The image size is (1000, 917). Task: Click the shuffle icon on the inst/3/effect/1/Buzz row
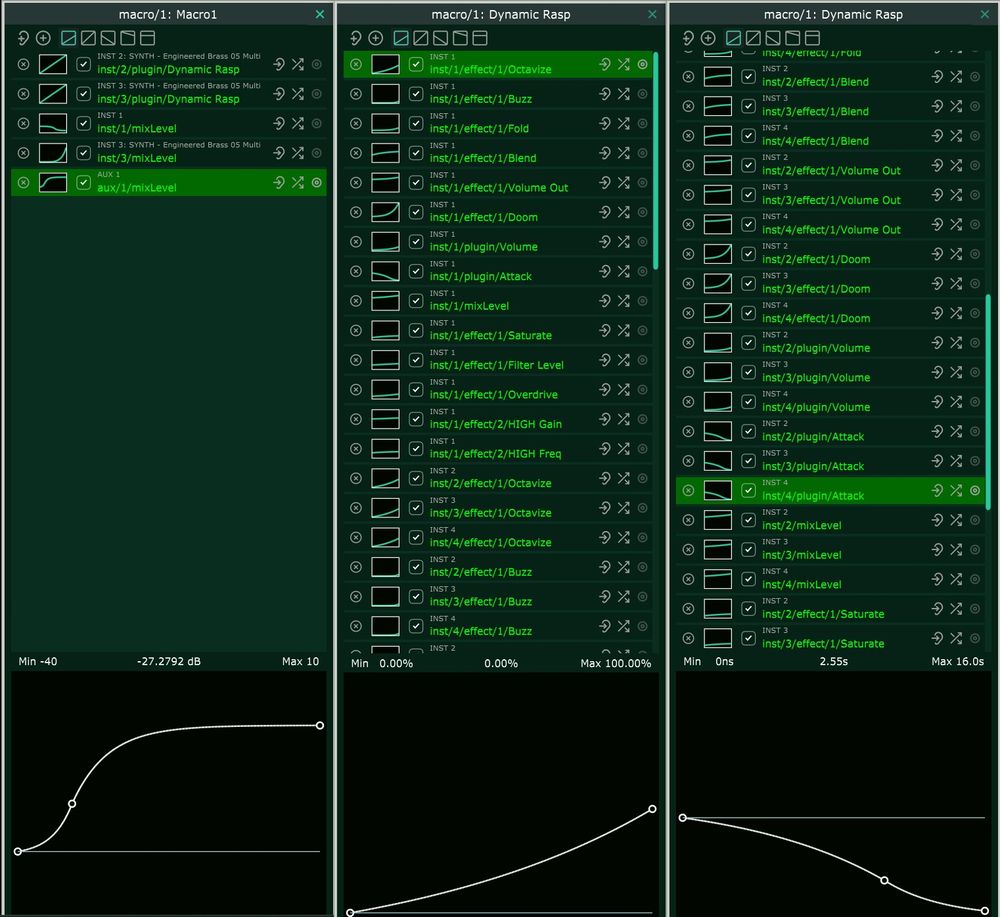(624, 596)
